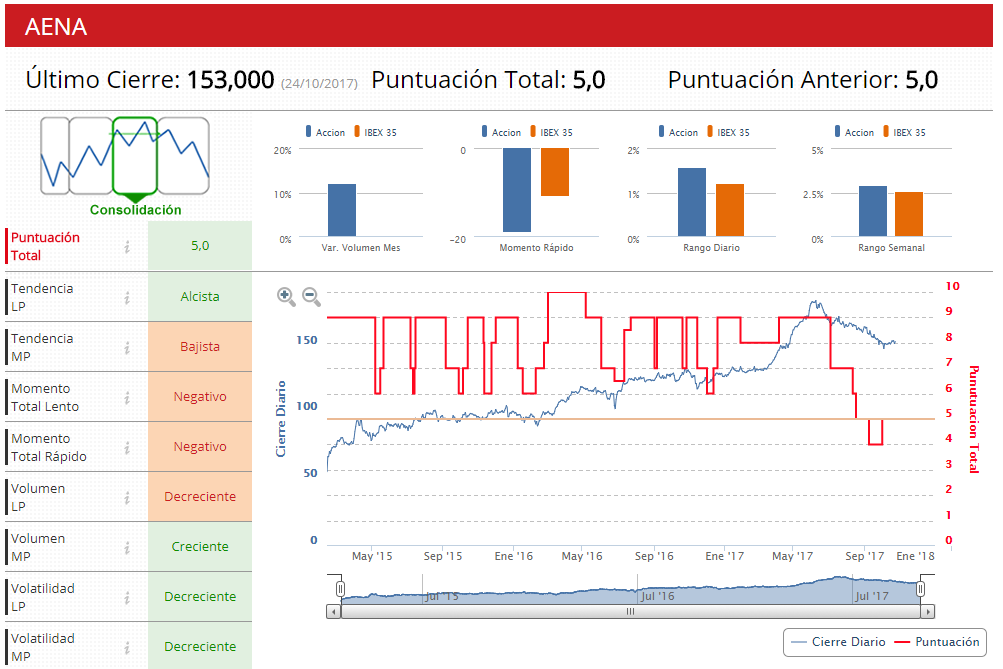Image resolution: width=1003 pixels, height=669 pixels.
Task: Select the Consolidación phase box in diagram
Action: pyautogui.click(x=135, y=155)
